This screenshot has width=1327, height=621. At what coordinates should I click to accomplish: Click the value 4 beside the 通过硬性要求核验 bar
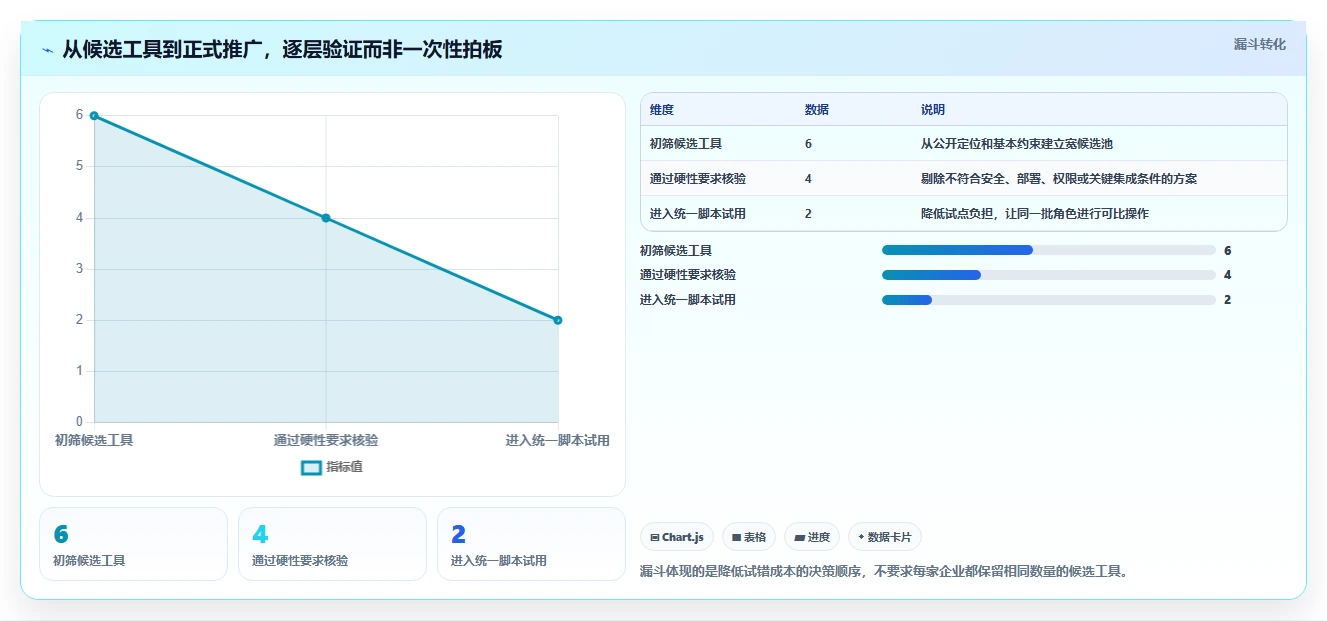click(1227, 275)
